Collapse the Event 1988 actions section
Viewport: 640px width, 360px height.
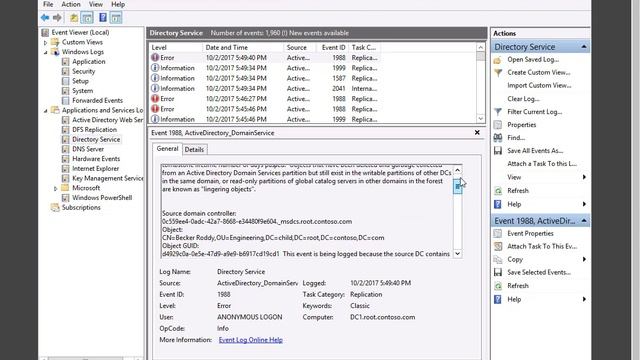(584, 221)
